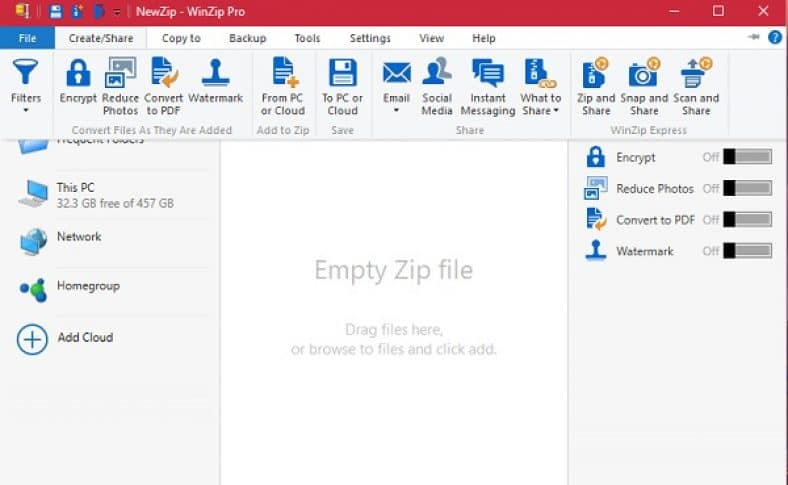
Task: Select the Homegroup label
Action: pyautogui.click(x=88, y=286)
